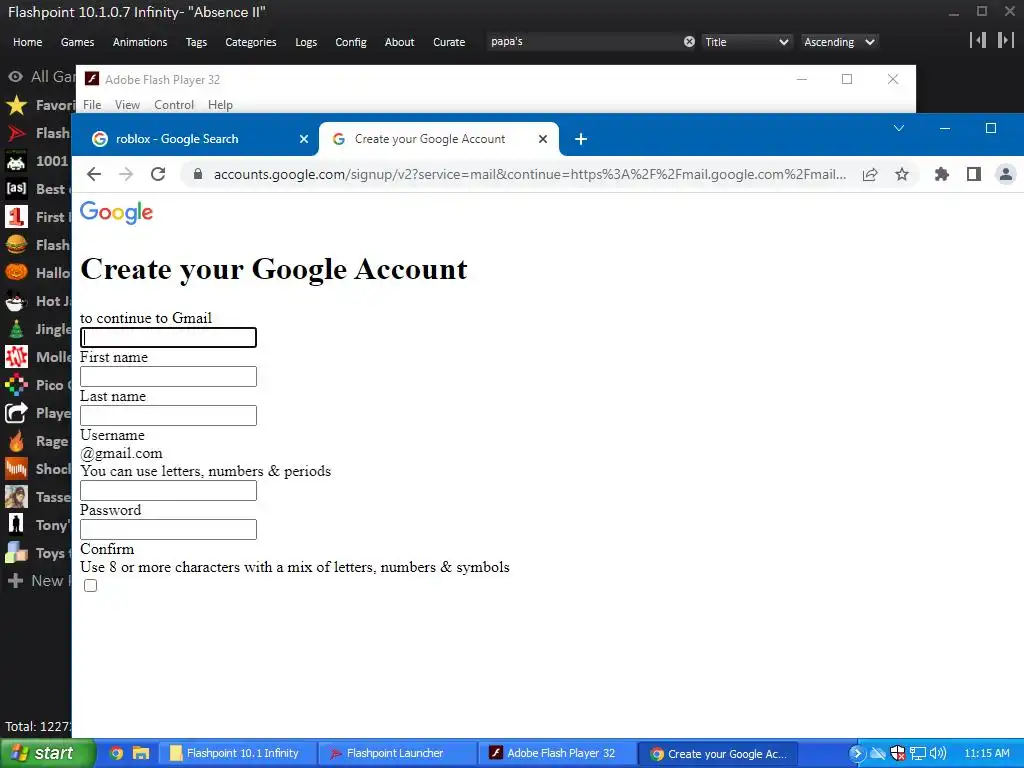Click the Google logo

pos(116,212)
